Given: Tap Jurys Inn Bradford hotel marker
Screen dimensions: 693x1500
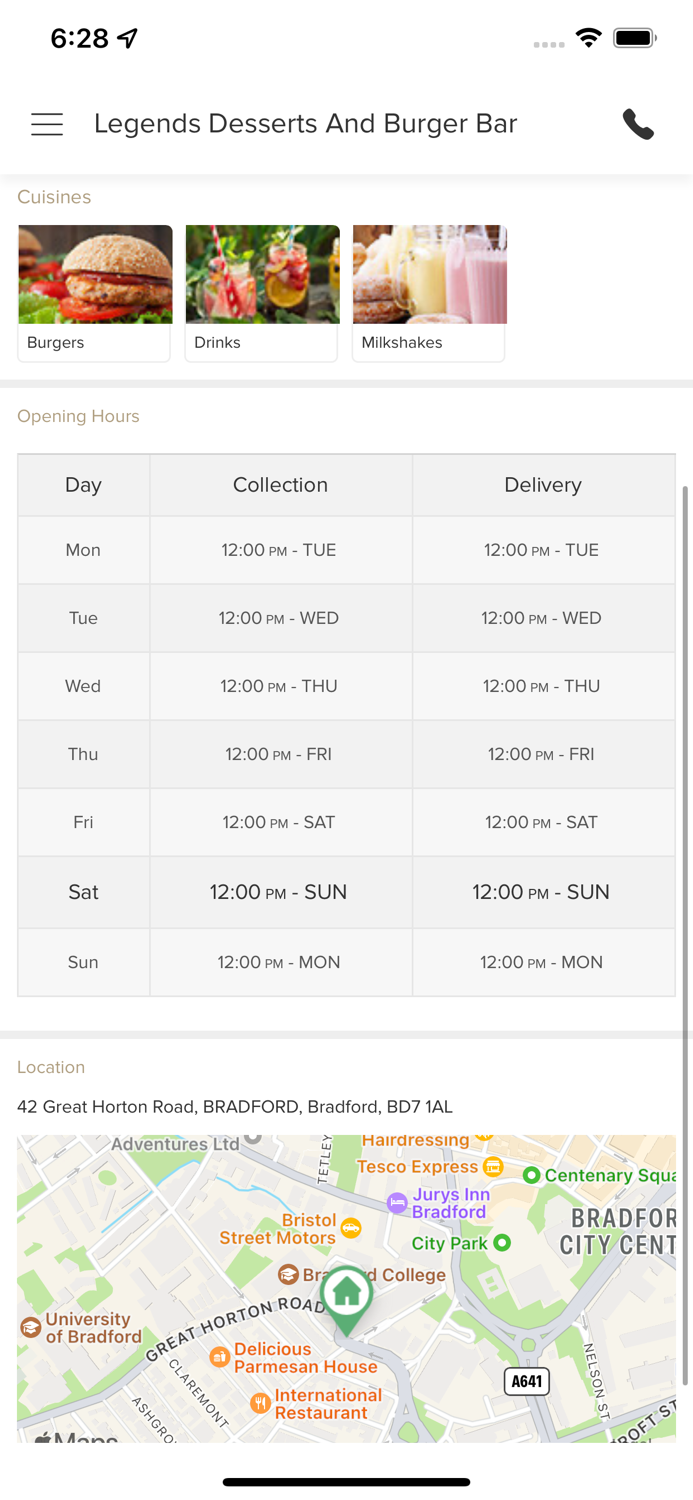Looking at the screenshot, I should click(x=397, y=1203).
